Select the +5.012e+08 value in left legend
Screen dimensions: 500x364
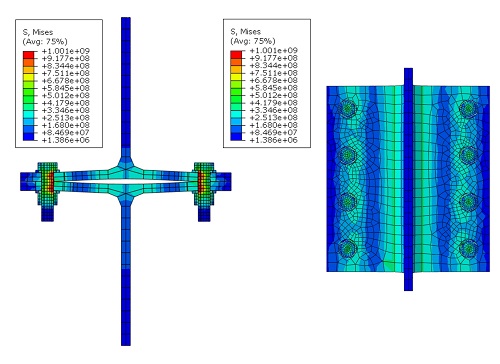pos(65,96)
